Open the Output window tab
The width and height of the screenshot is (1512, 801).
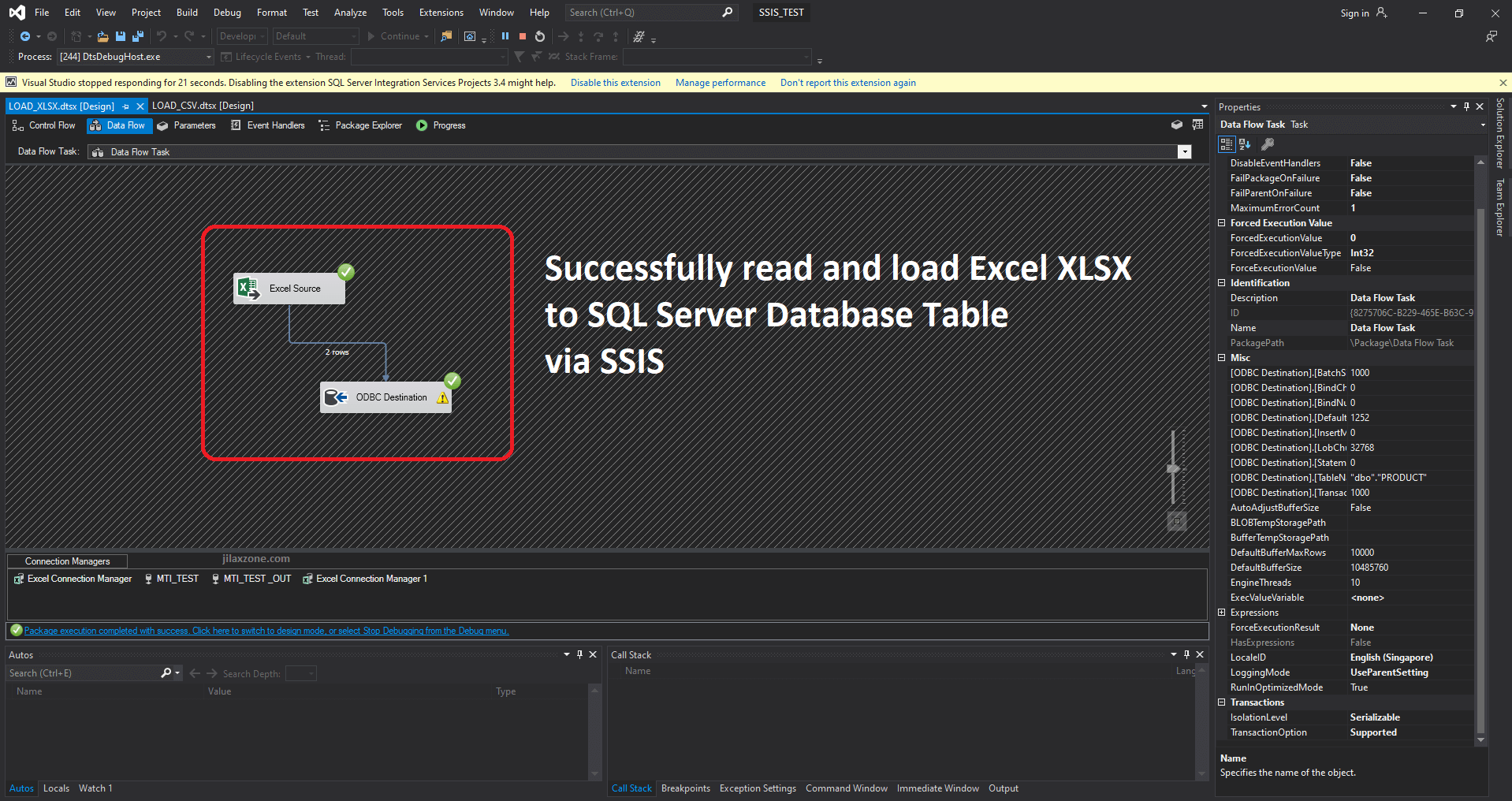pyautogui.click(x=1004, y=788)
